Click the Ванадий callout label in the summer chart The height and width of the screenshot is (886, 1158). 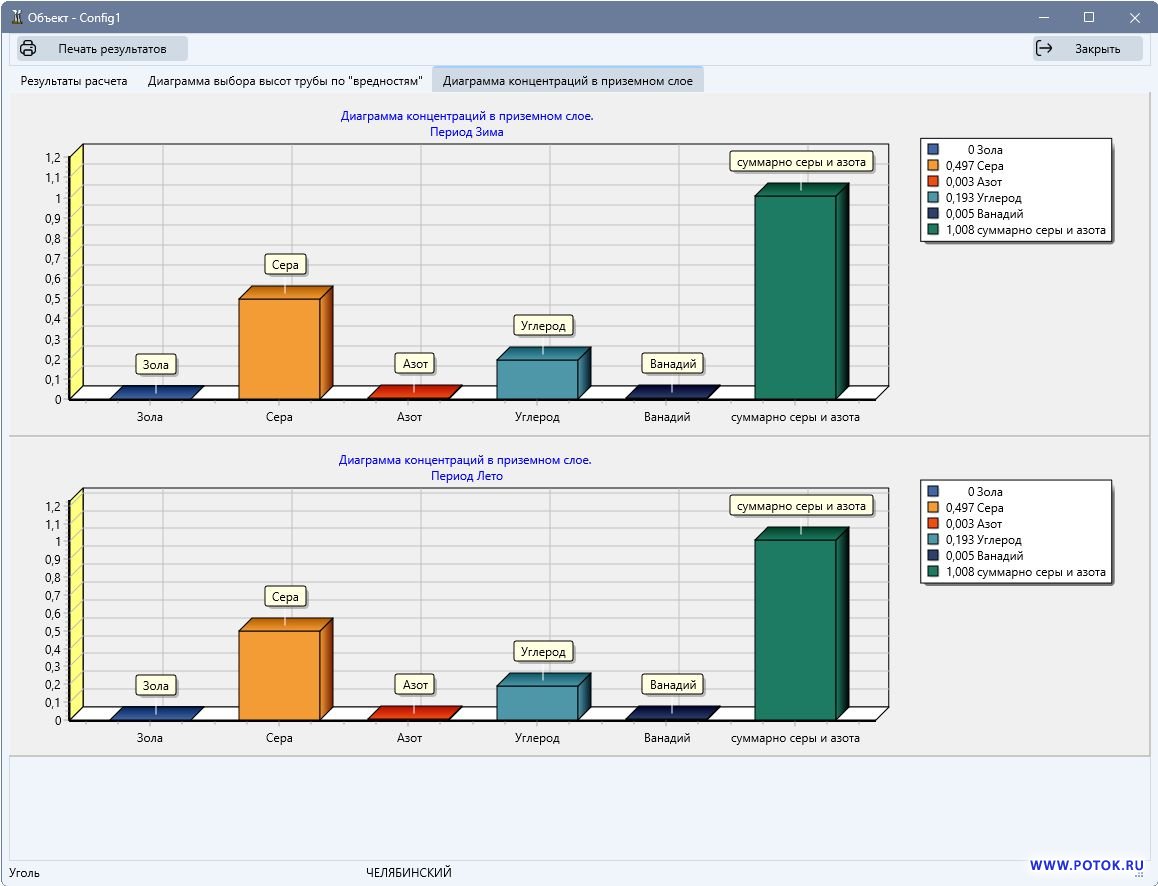673,685
